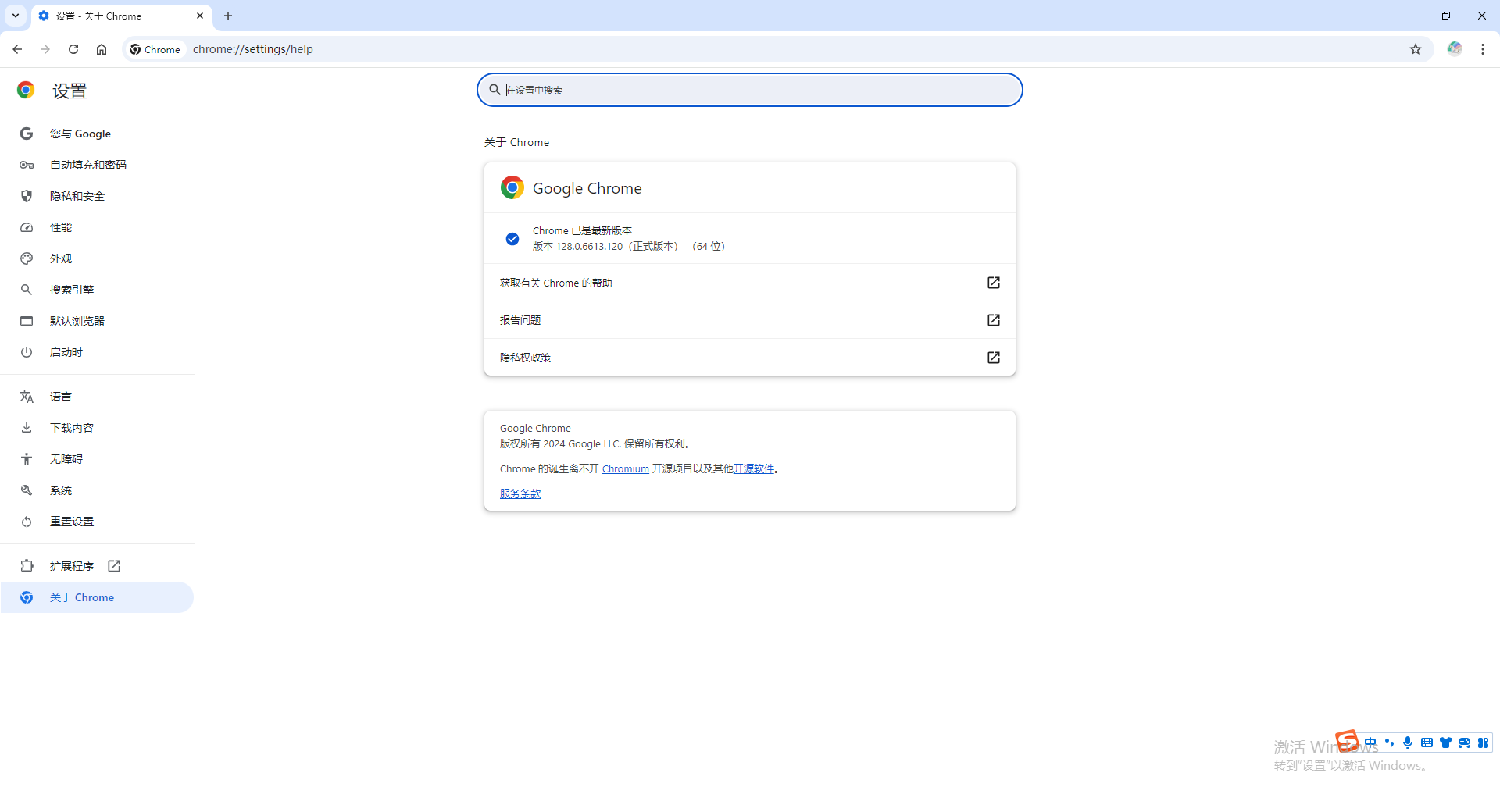Click the Google G icon in sidebar

pyautogui.click(x=27, y=134)
